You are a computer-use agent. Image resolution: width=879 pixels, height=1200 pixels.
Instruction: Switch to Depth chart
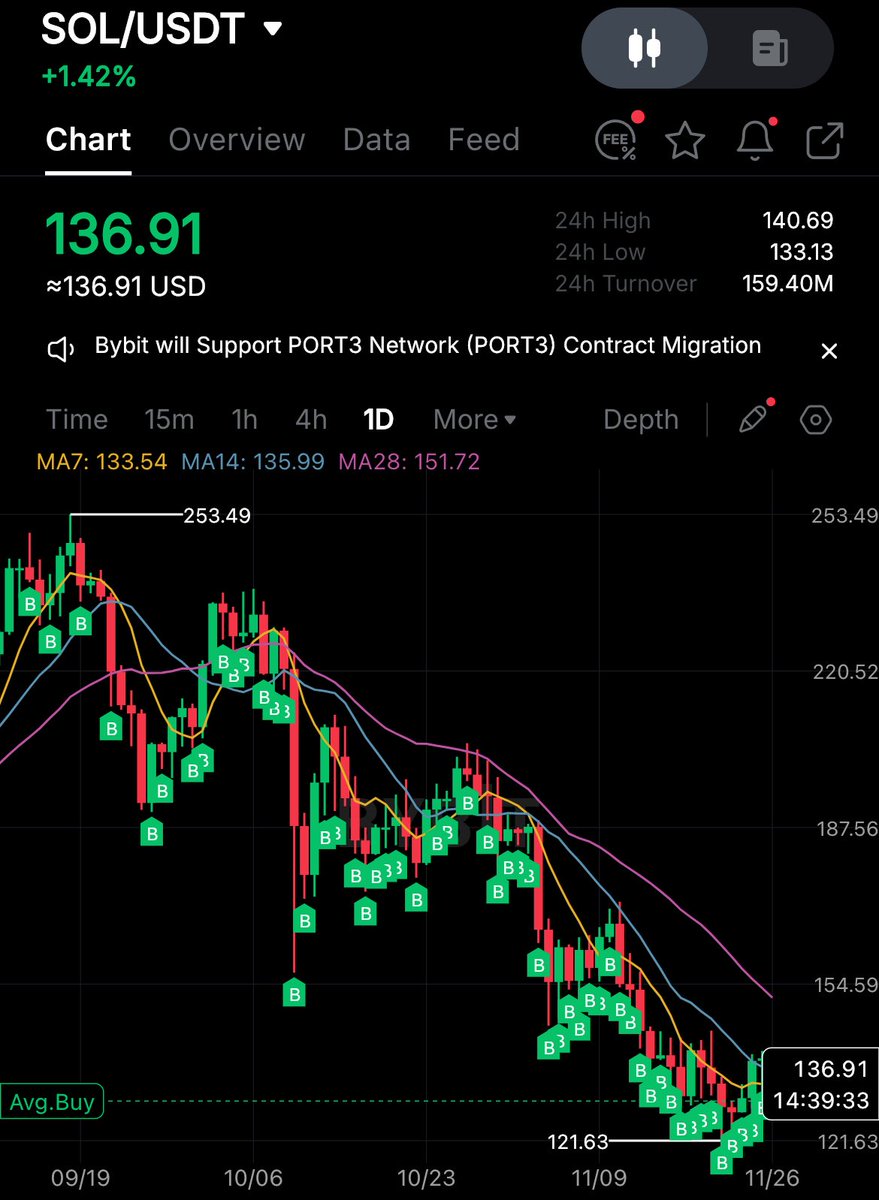641,420
